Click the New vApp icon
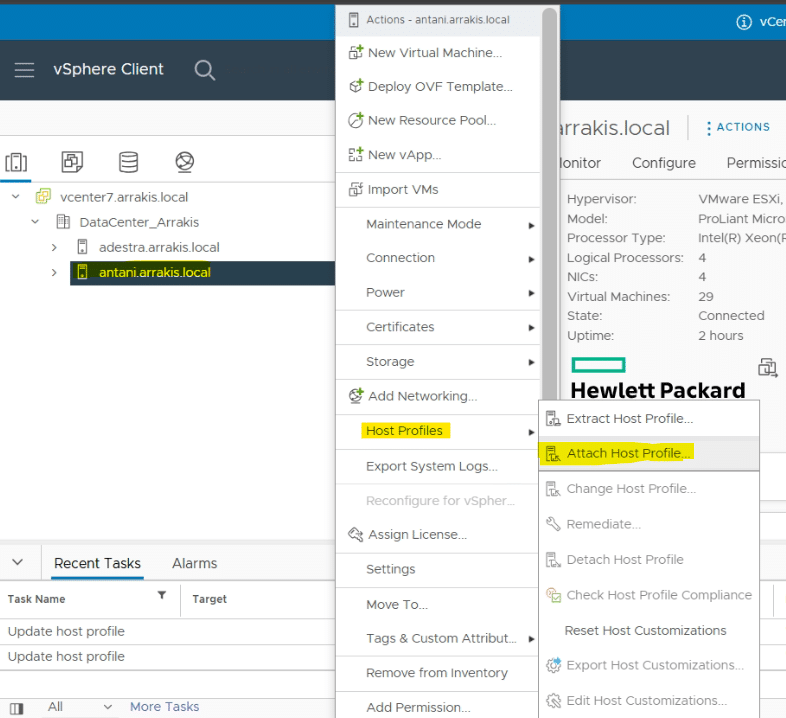 (355, 154)
